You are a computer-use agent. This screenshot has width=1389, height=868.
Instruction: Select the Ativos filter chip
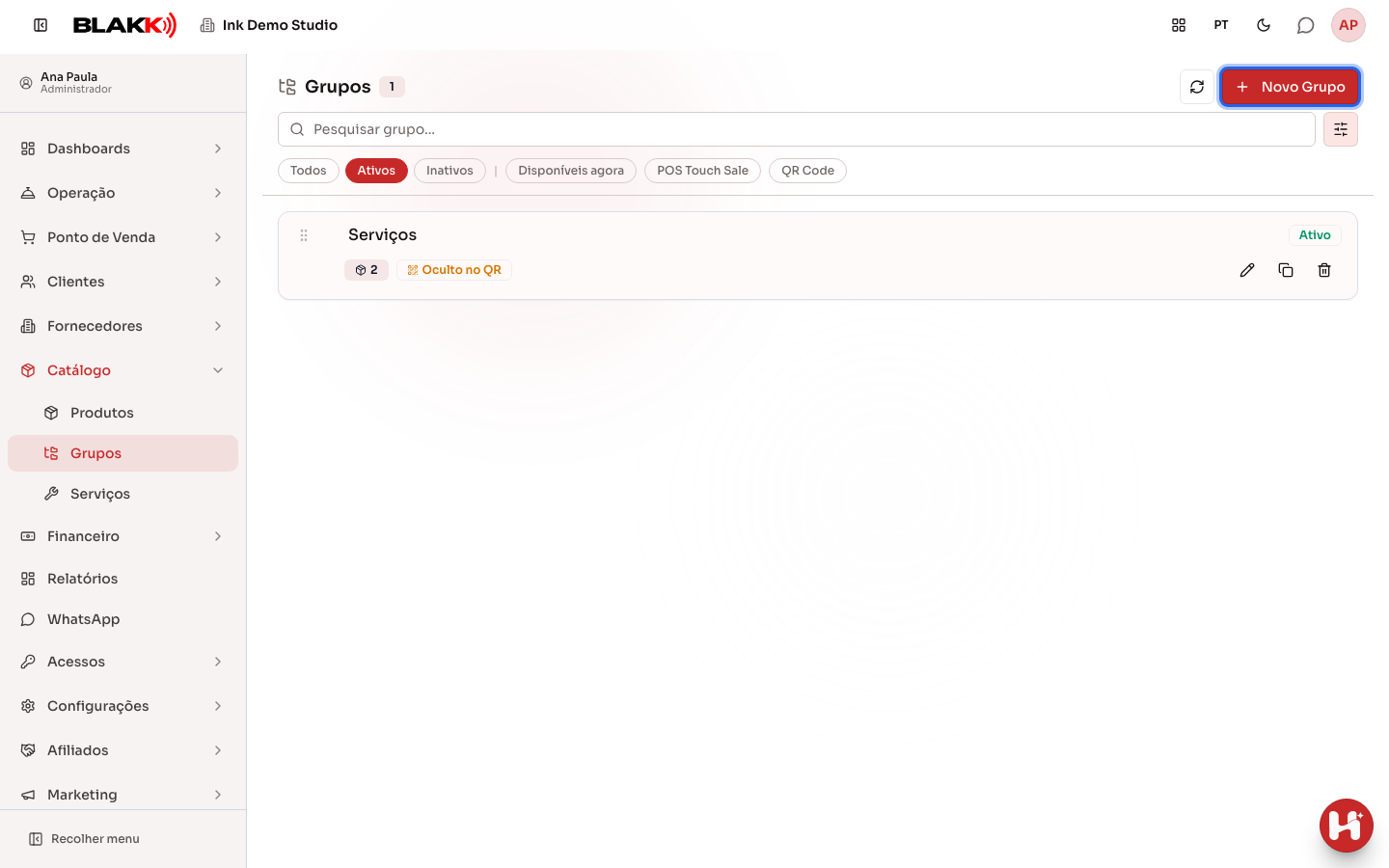coord(376,171)
